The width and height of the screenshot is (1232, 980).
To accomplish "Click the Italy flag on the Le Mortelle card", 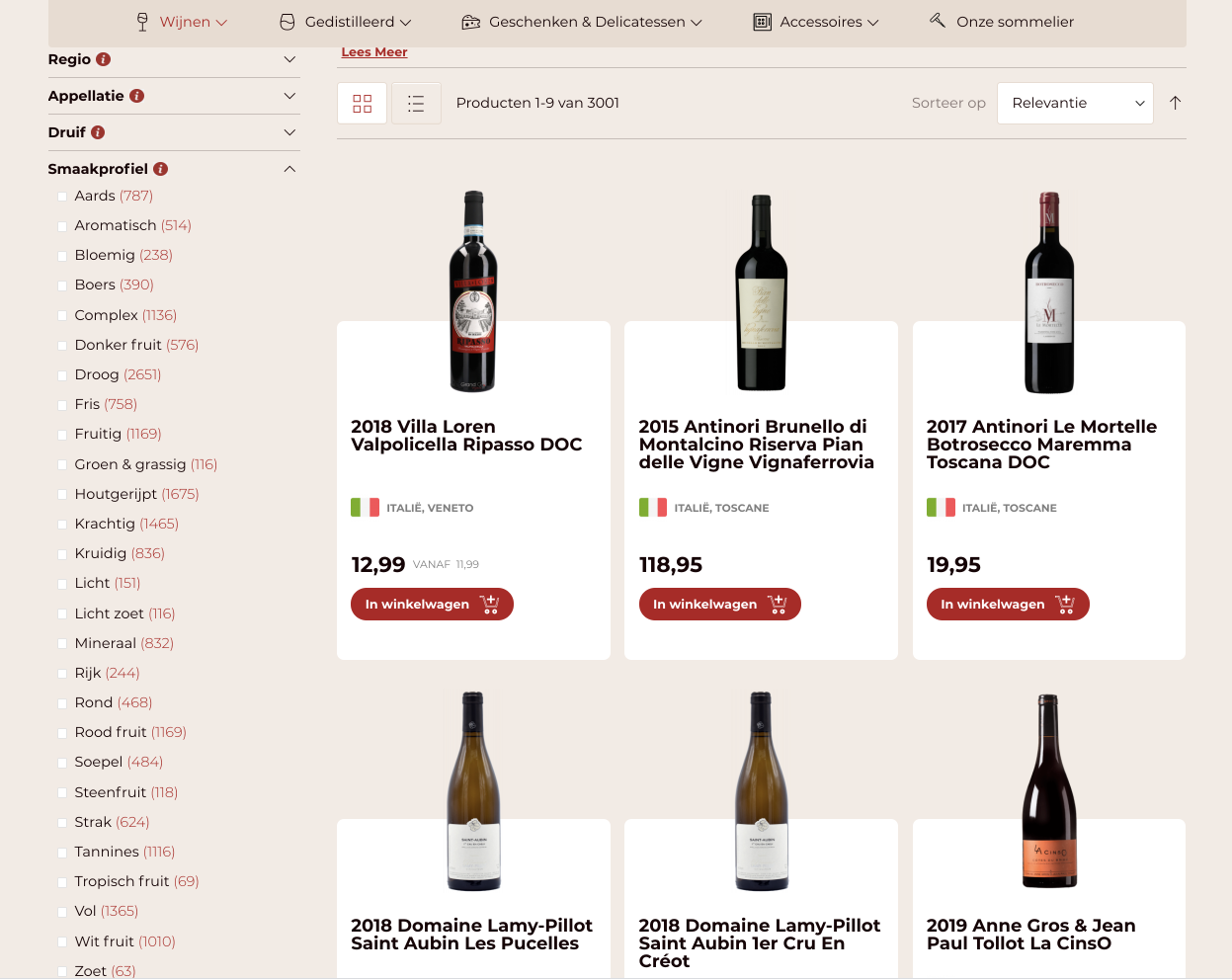I will (x=941, y=508).
